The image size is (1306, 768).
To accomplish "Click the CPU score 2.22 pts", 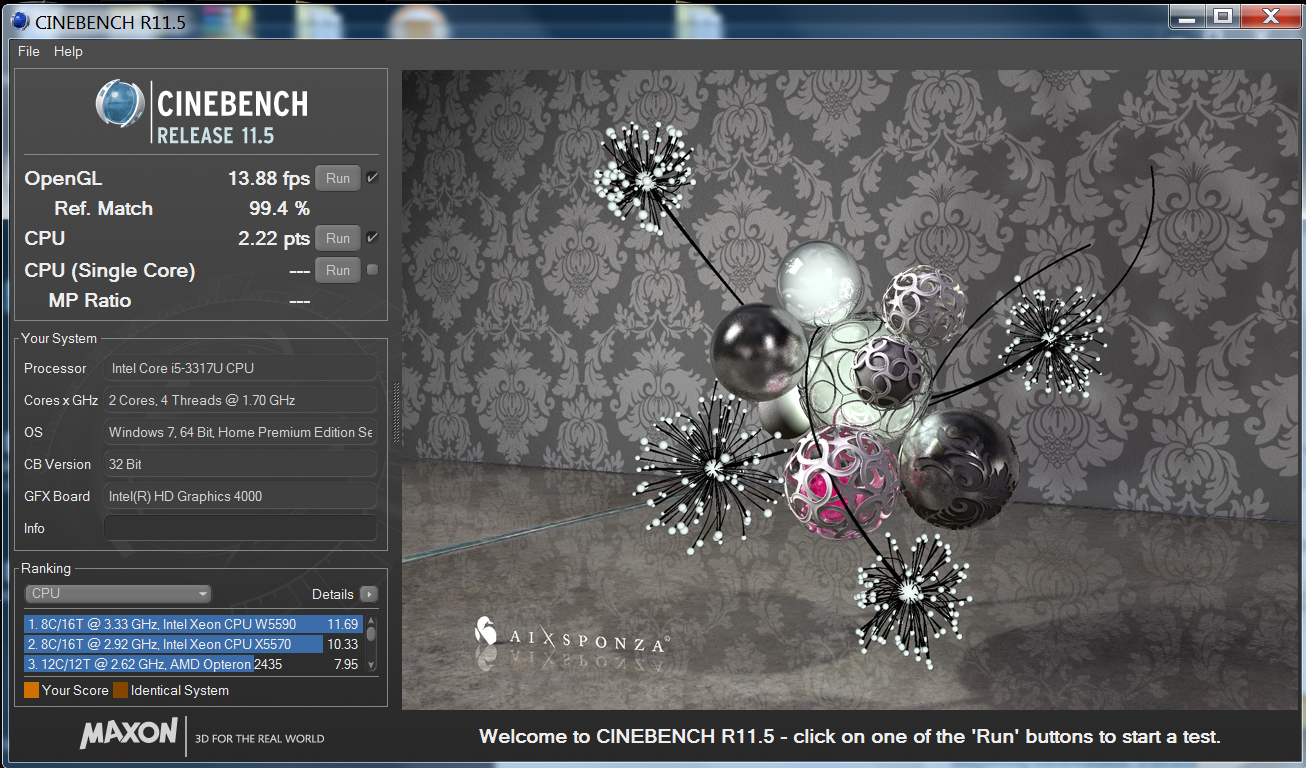I will point(273,239).
